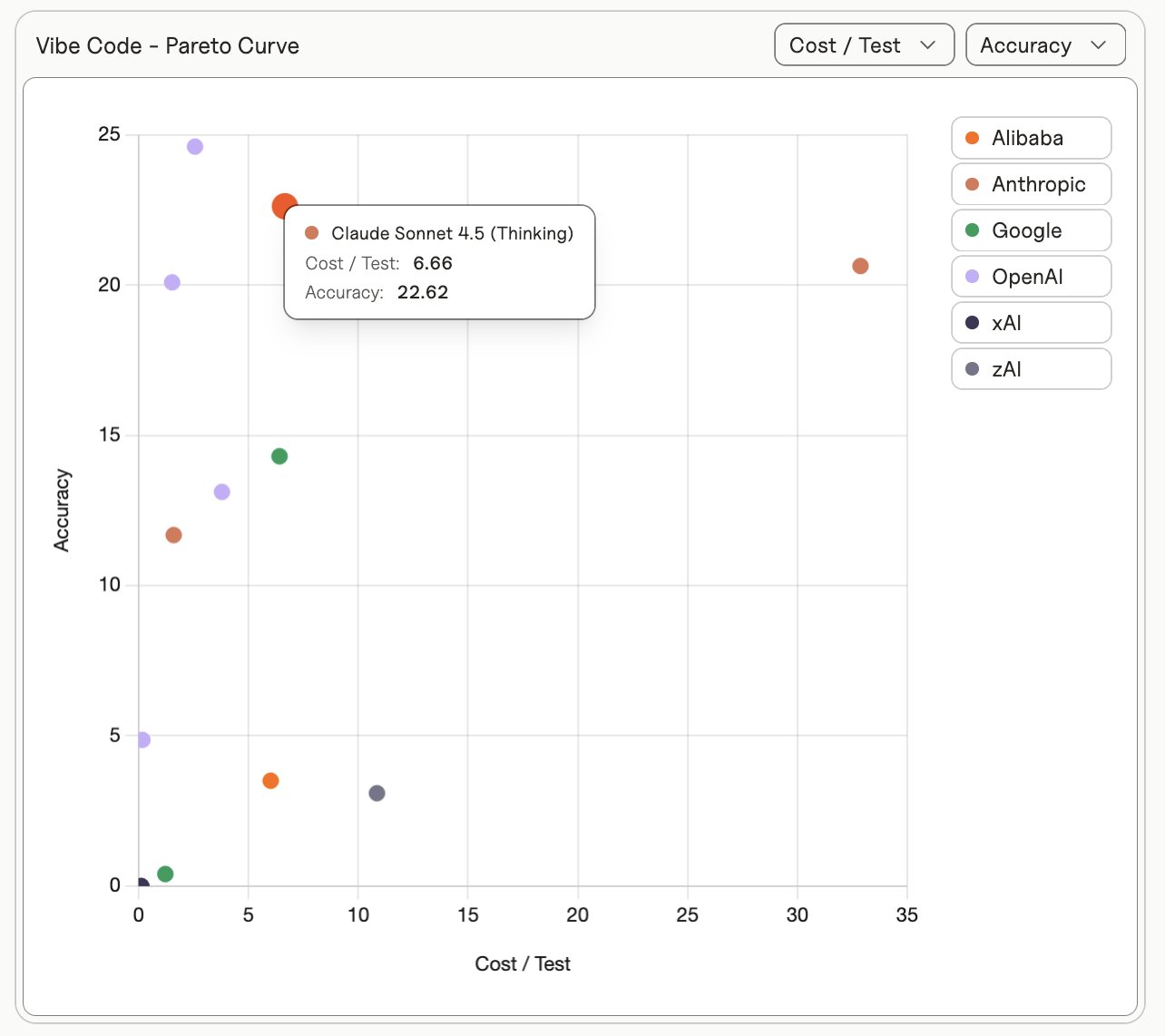Viewport: 1165px width, 1036px height.
Task: Select the green Google point near accuracy 14
Action: click(x=279, y=456)
